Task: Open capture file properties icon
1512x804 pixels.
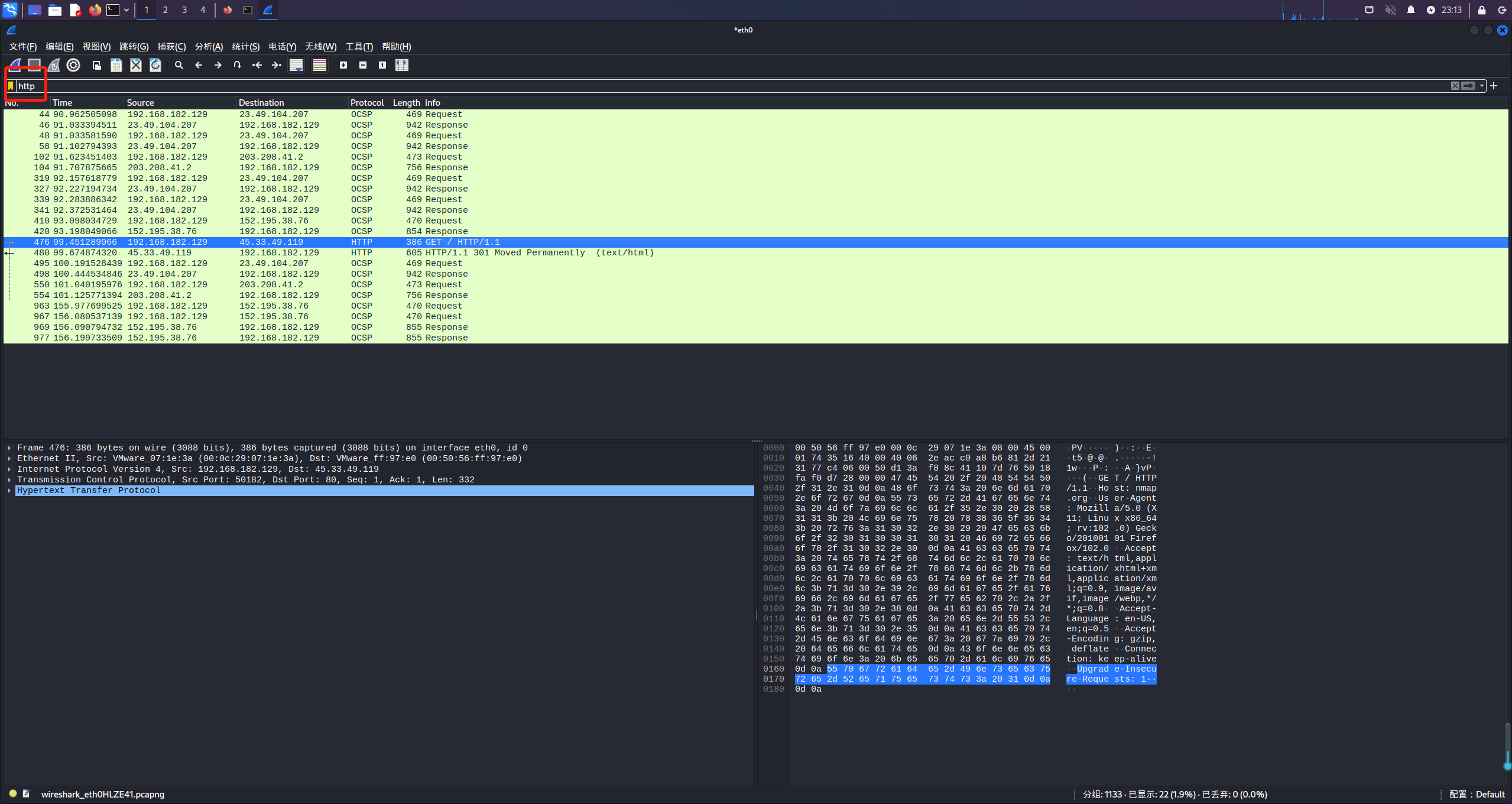Action: click(26, 794)
